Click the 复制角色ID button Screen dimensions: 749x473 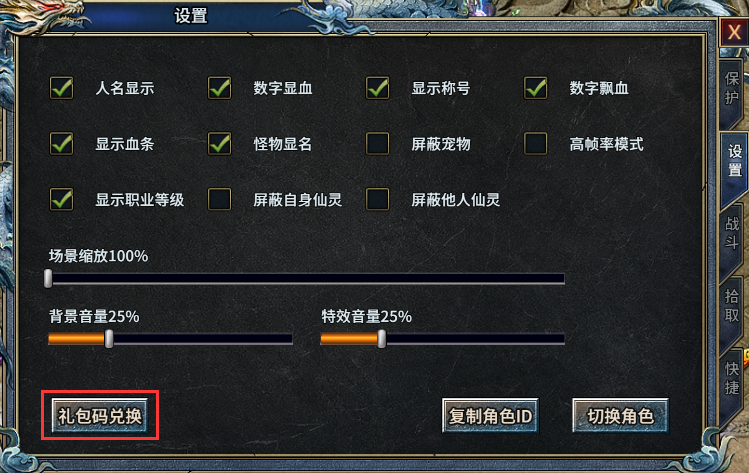click(490, 416)
